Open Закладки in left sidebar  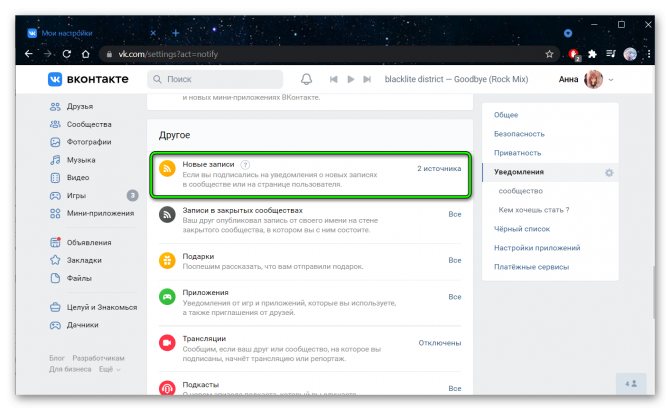[84, 260]
